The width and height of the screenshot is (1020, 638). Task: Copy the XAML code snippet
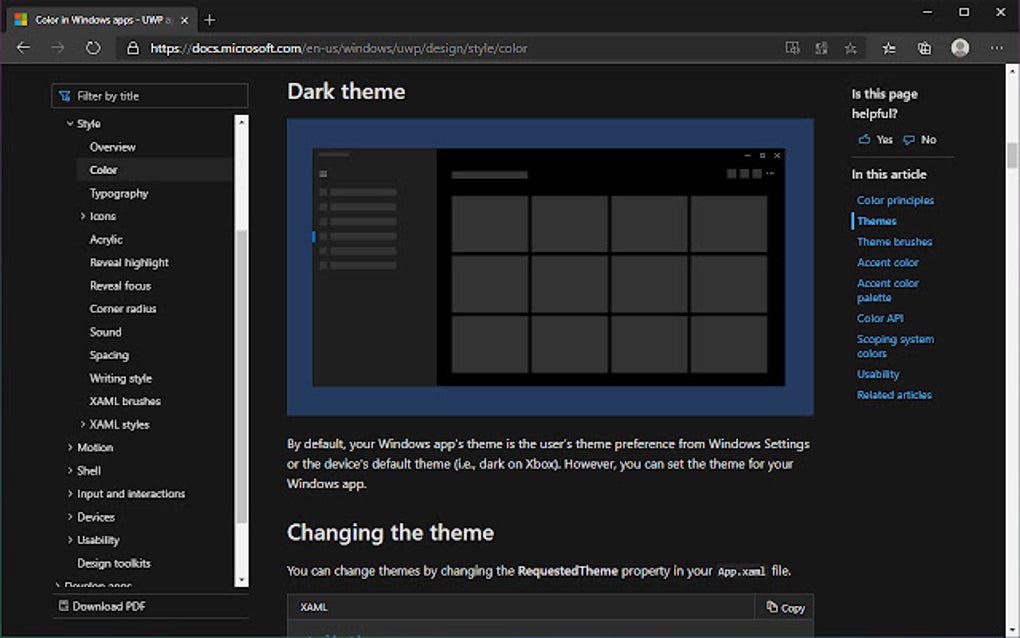[785, 607]
